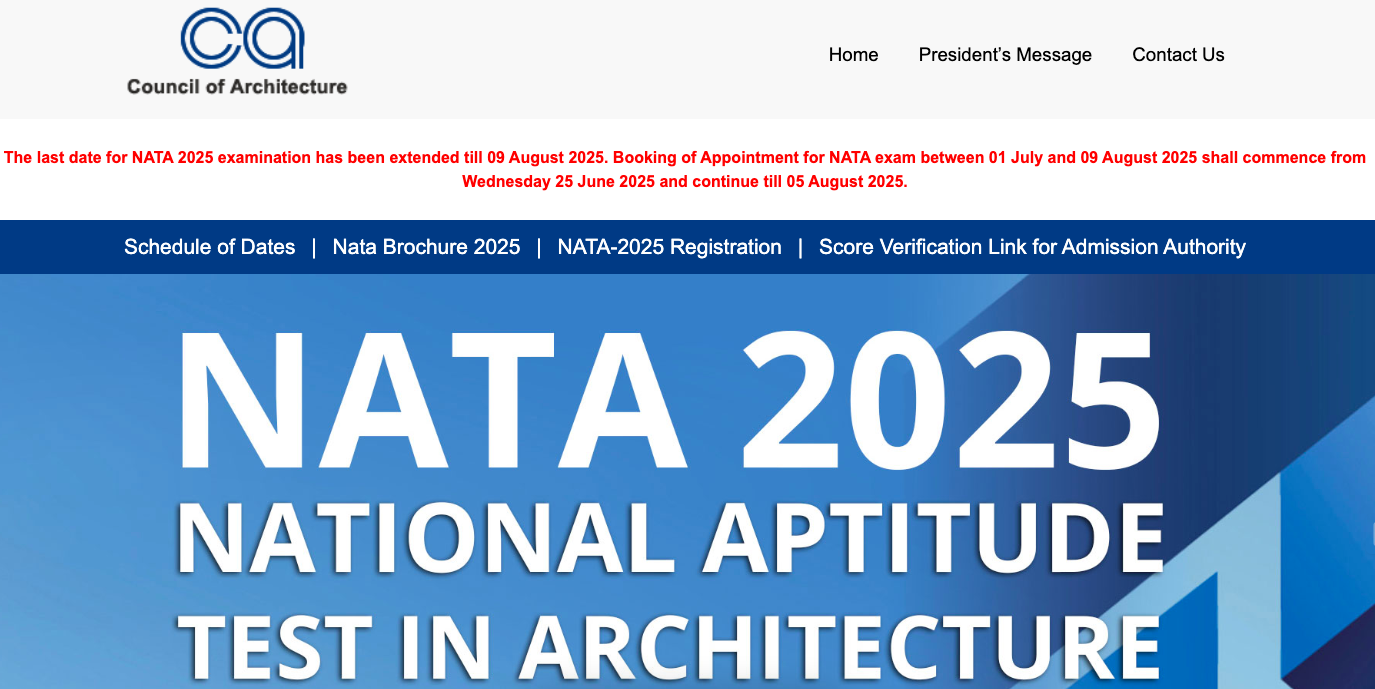Open Nata Brochure 2025 link
The height and width of the screenshot is (689, 1375).
(x=426, y=247)
